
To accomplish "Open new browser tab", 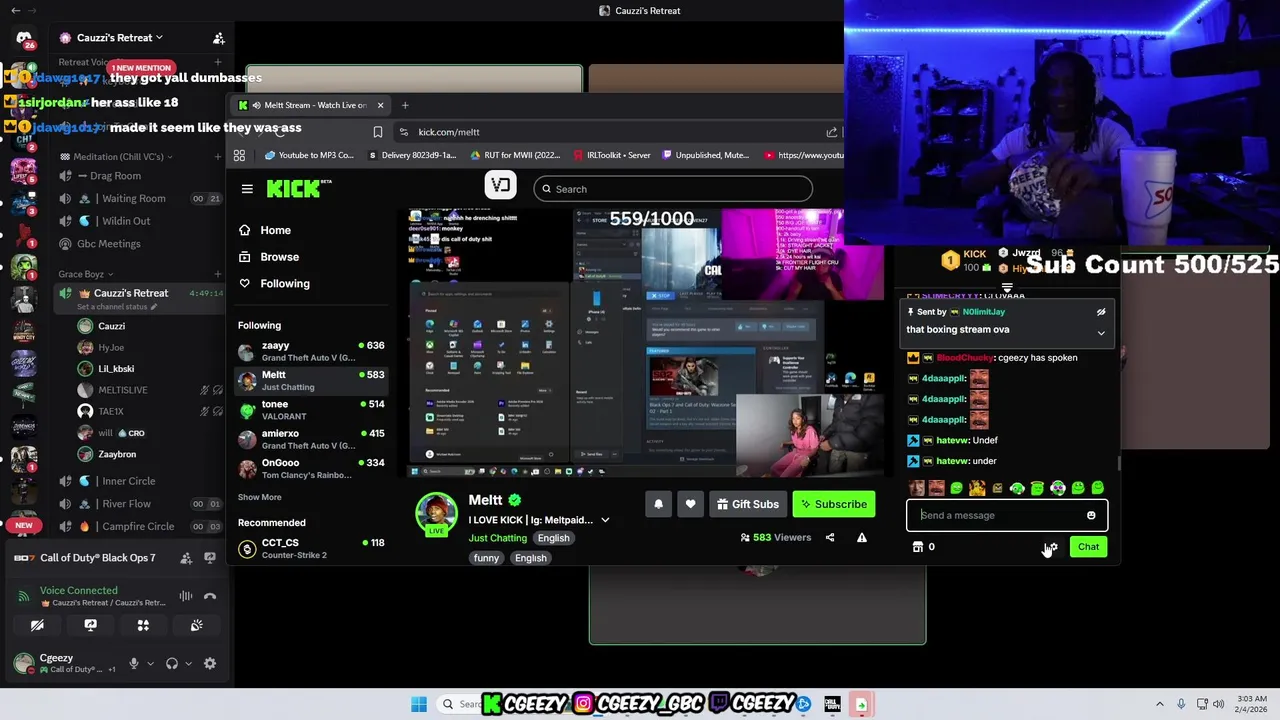I will [x=405, y=105].
